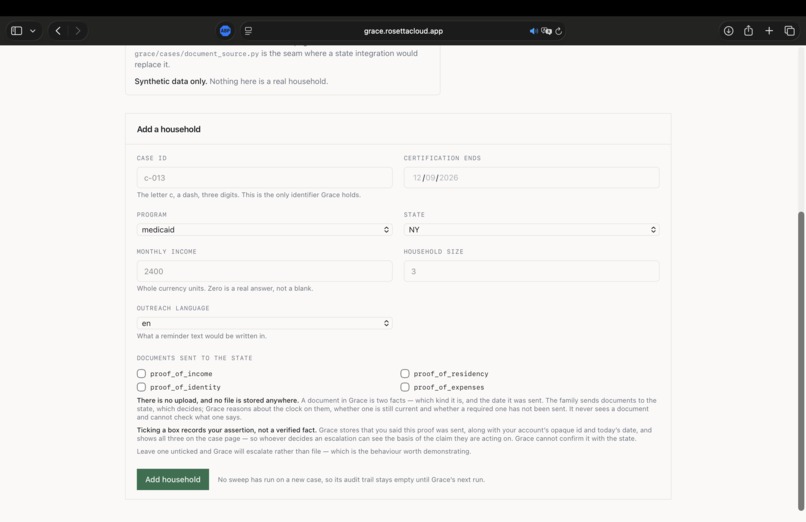The width and height of the screenshot is (806, 522).
Task: Open the translate page icon
Action: pyautogui.click(x=546, y=31)
